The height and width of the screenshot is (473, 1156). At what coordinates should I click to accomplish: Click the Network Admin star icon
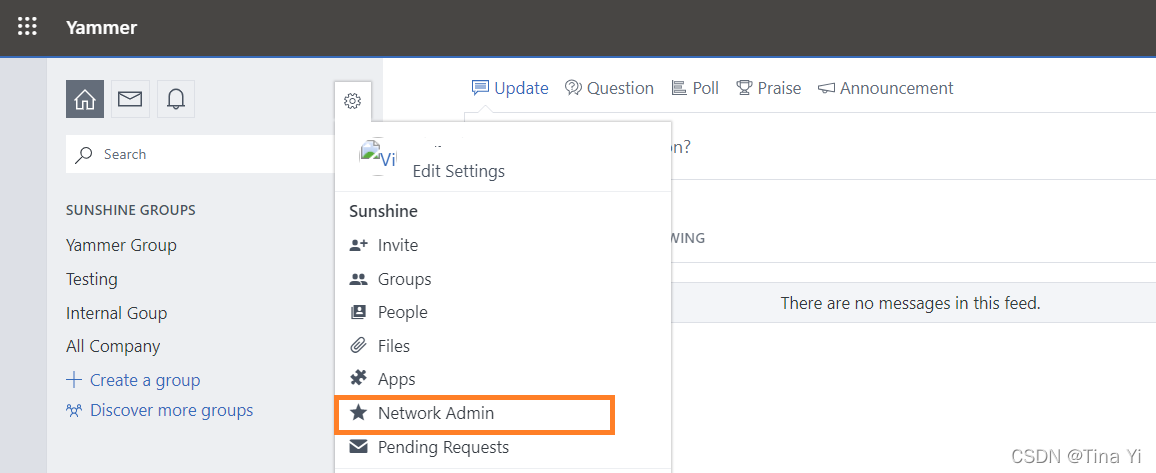click(x=358, y=413)
